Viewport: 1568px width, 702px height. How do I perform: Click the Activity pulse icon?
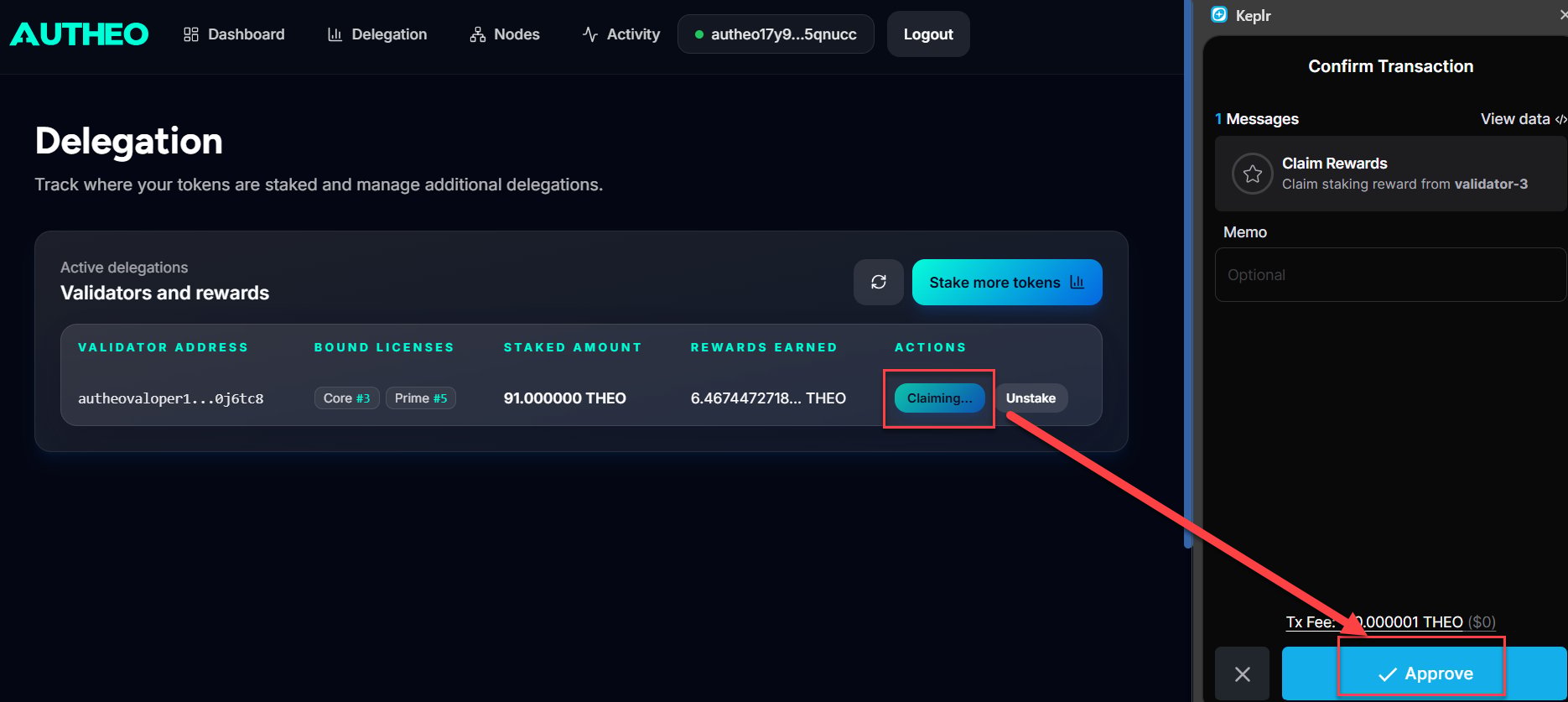(590, 34)
